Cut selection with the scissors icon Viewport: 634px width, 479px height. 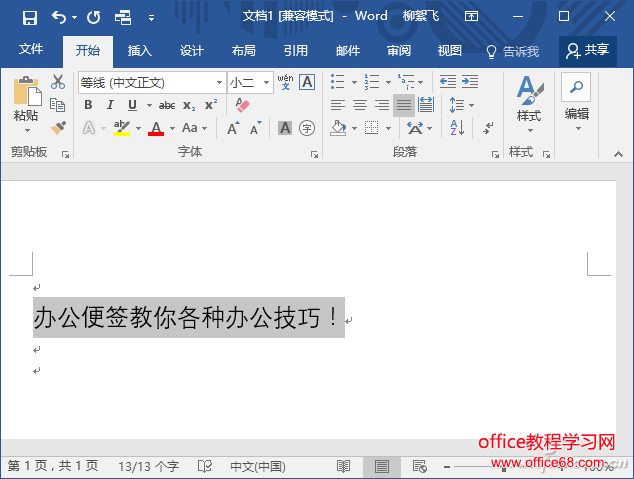click(x=58, y=82)
